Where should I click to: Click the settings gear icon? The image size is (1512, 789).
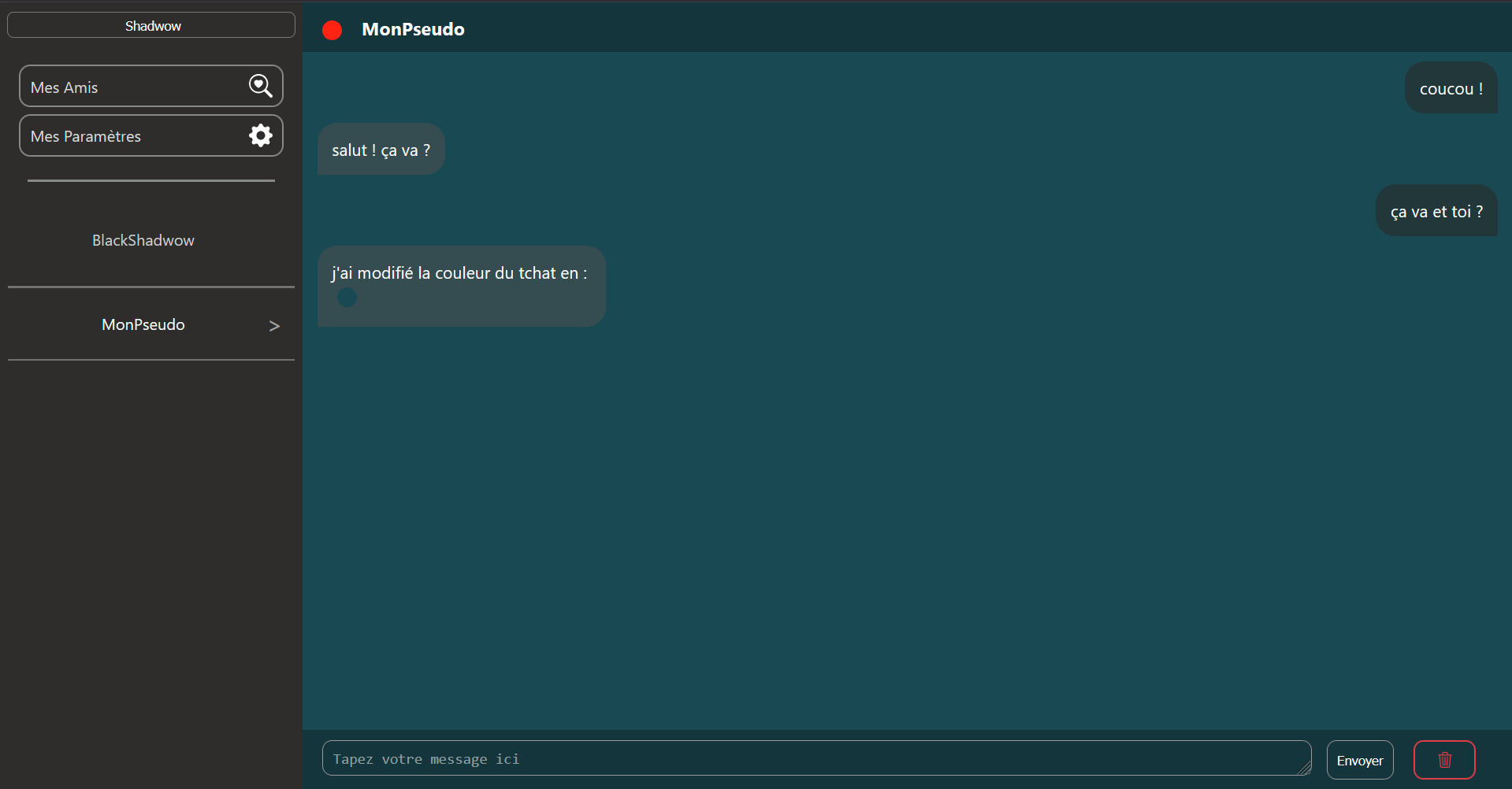point(261,135)
